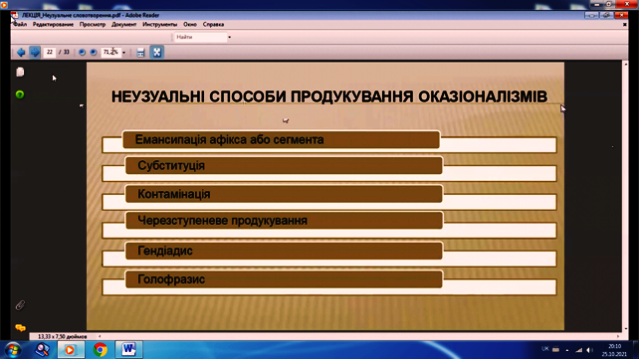
Task: Click the Найти search text field
Action: 200,37
